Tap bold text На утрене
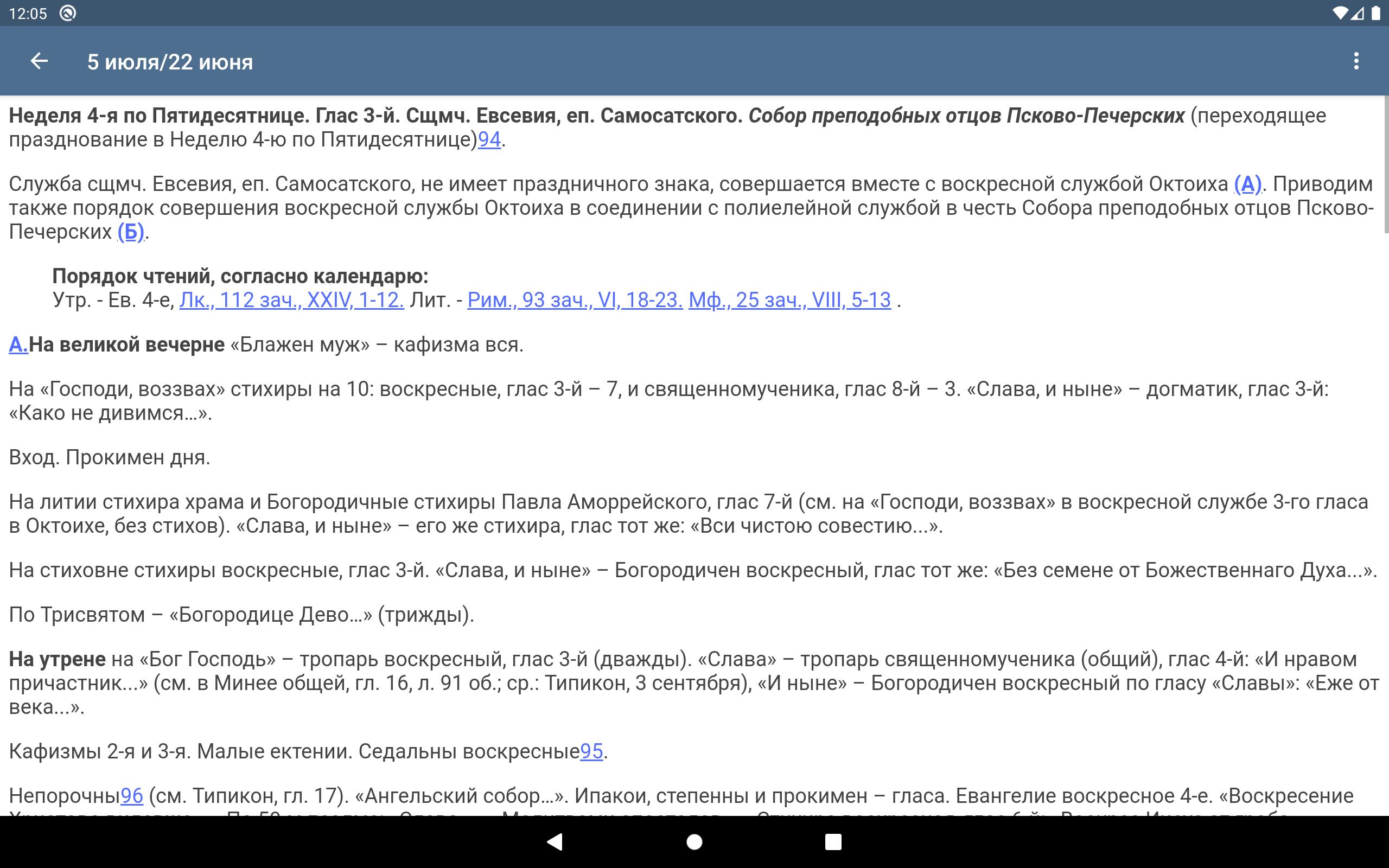Image resolution: width=1389 pixels, height=868 pixels. pyautogui.click(x=58, y=659)
